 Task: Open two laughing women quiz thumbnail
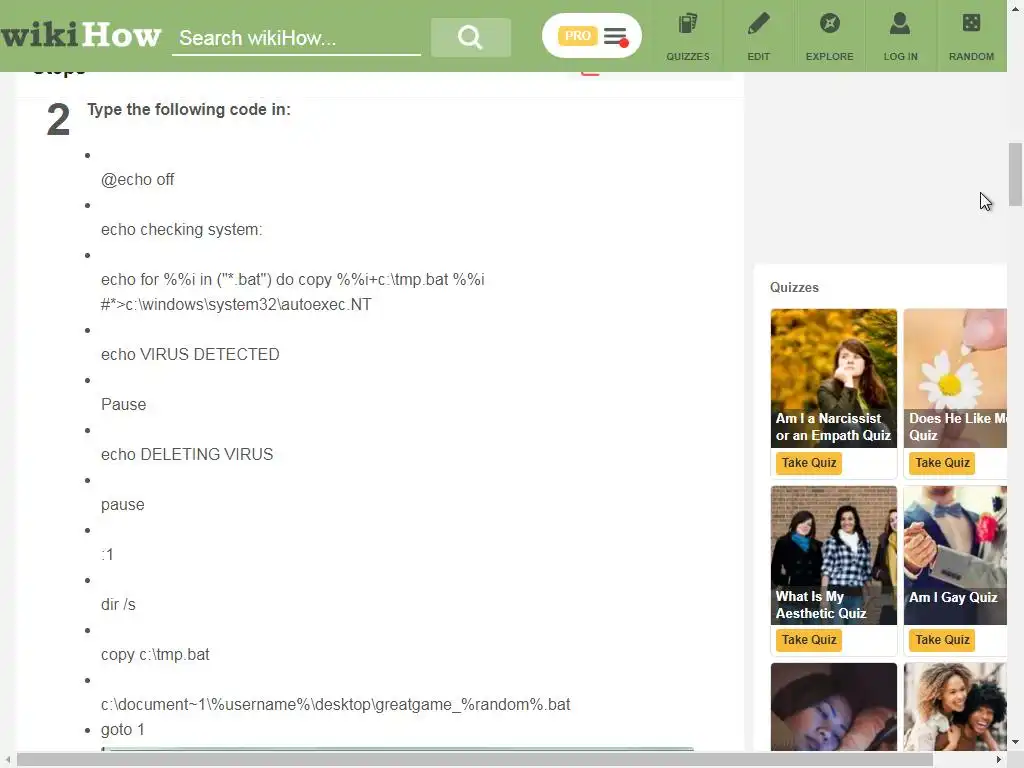pyautogui.click(x=955, y=707)
